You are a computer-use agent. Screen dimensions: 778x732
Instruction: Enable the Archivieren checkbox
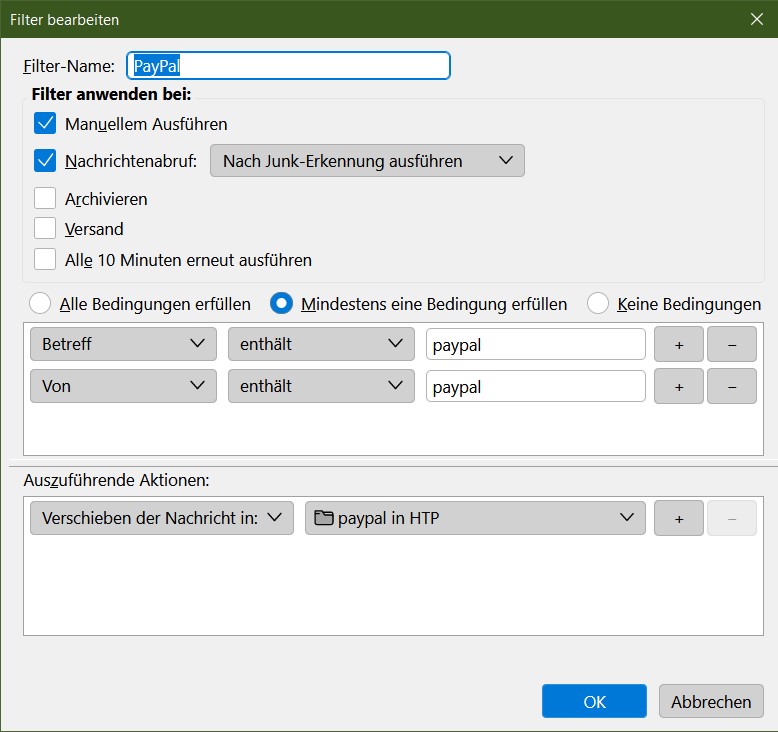click(45, 198)
